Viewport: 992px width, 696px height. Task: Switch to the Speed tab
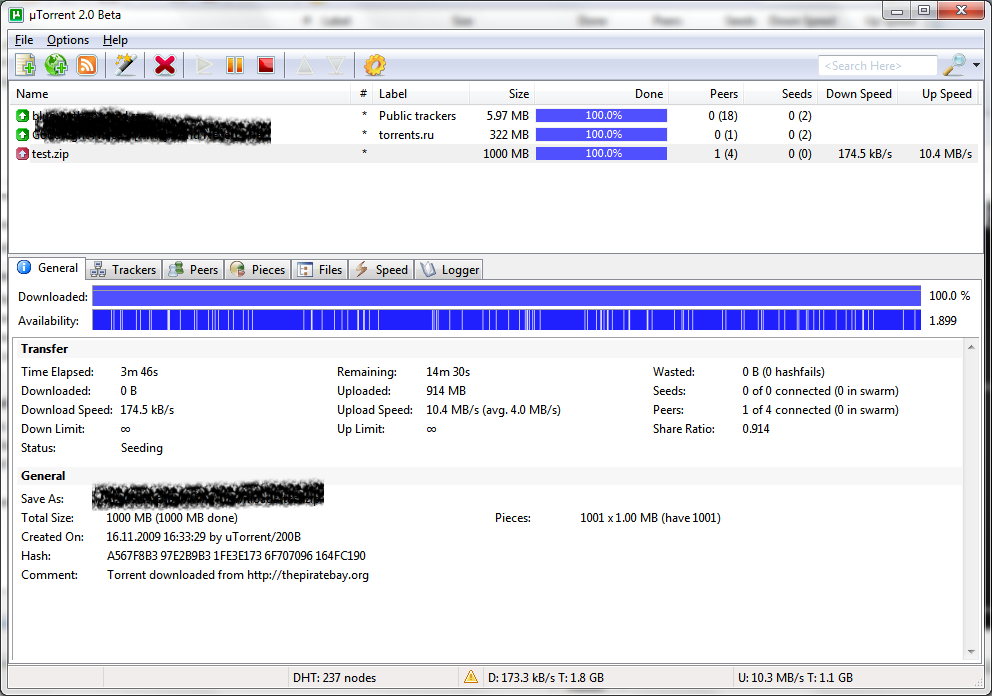point(381,270)
